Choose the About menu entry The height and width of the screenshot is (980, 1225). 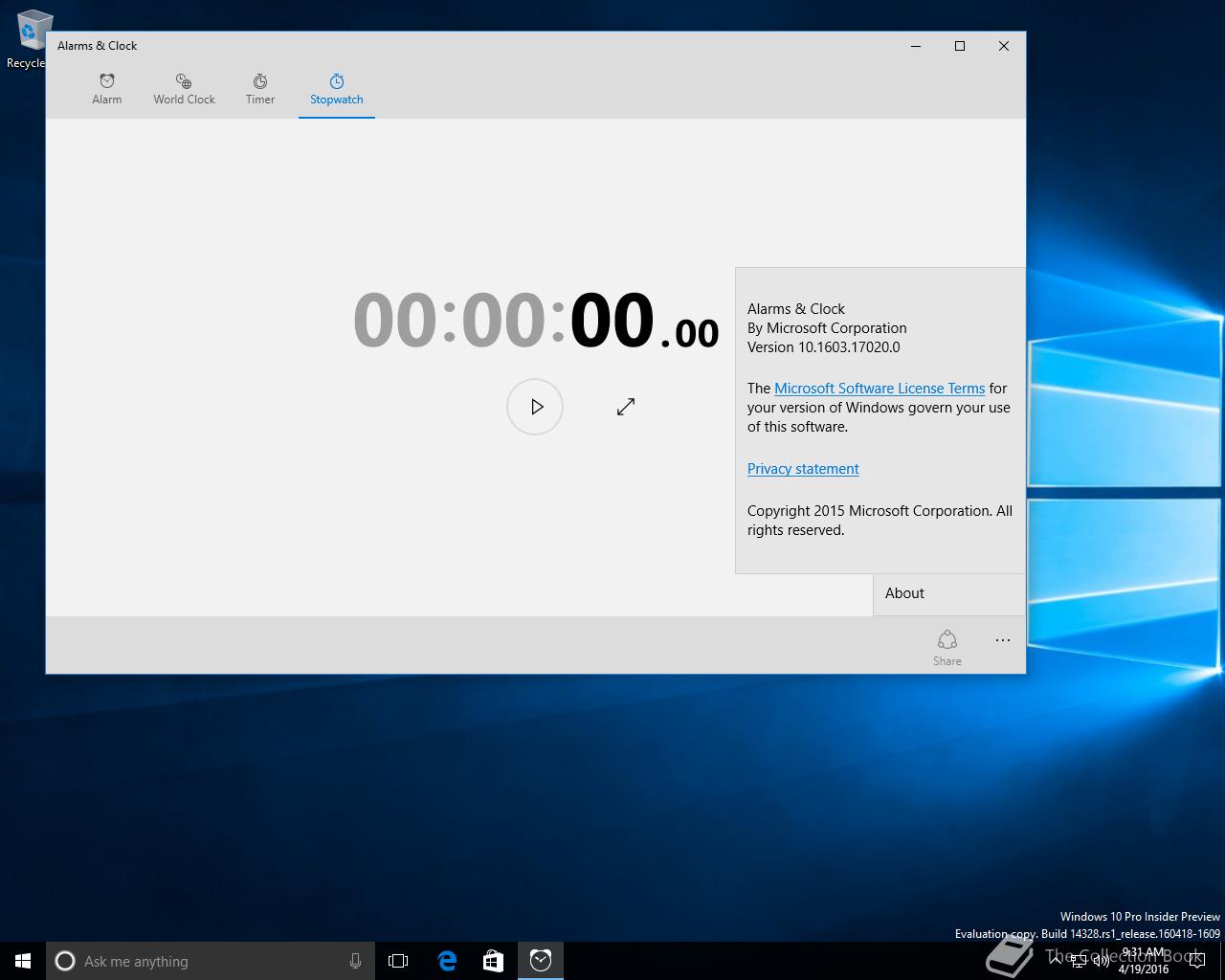(949, 593)
